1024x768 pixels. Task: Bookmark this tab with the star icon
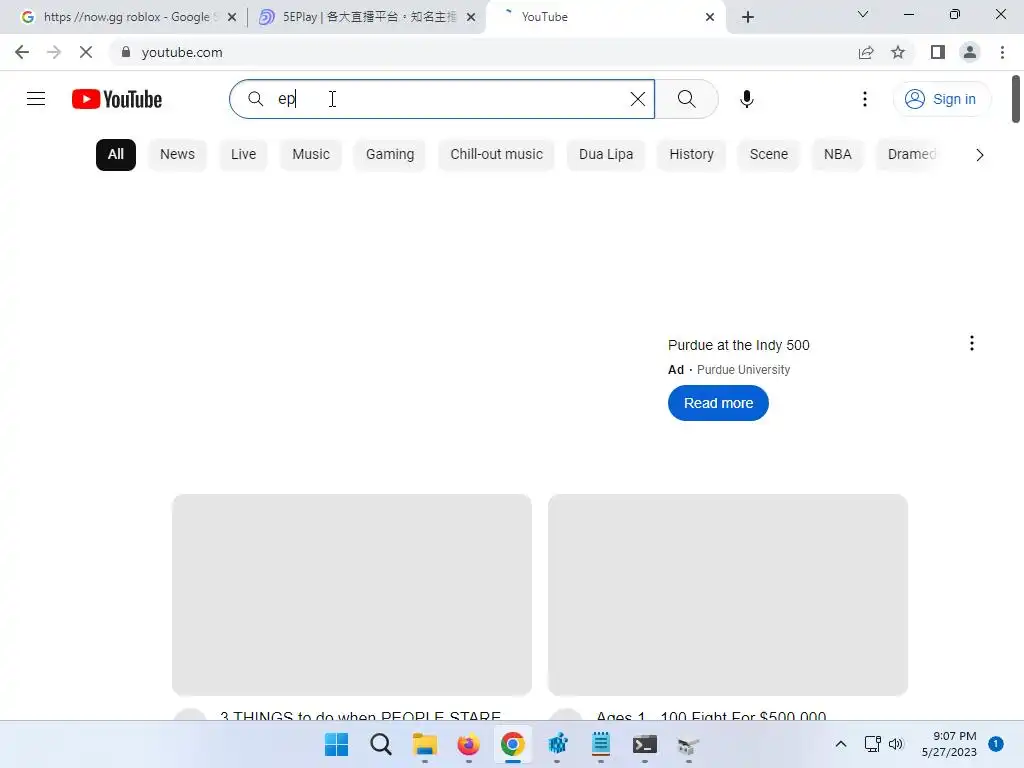point(898,52)
